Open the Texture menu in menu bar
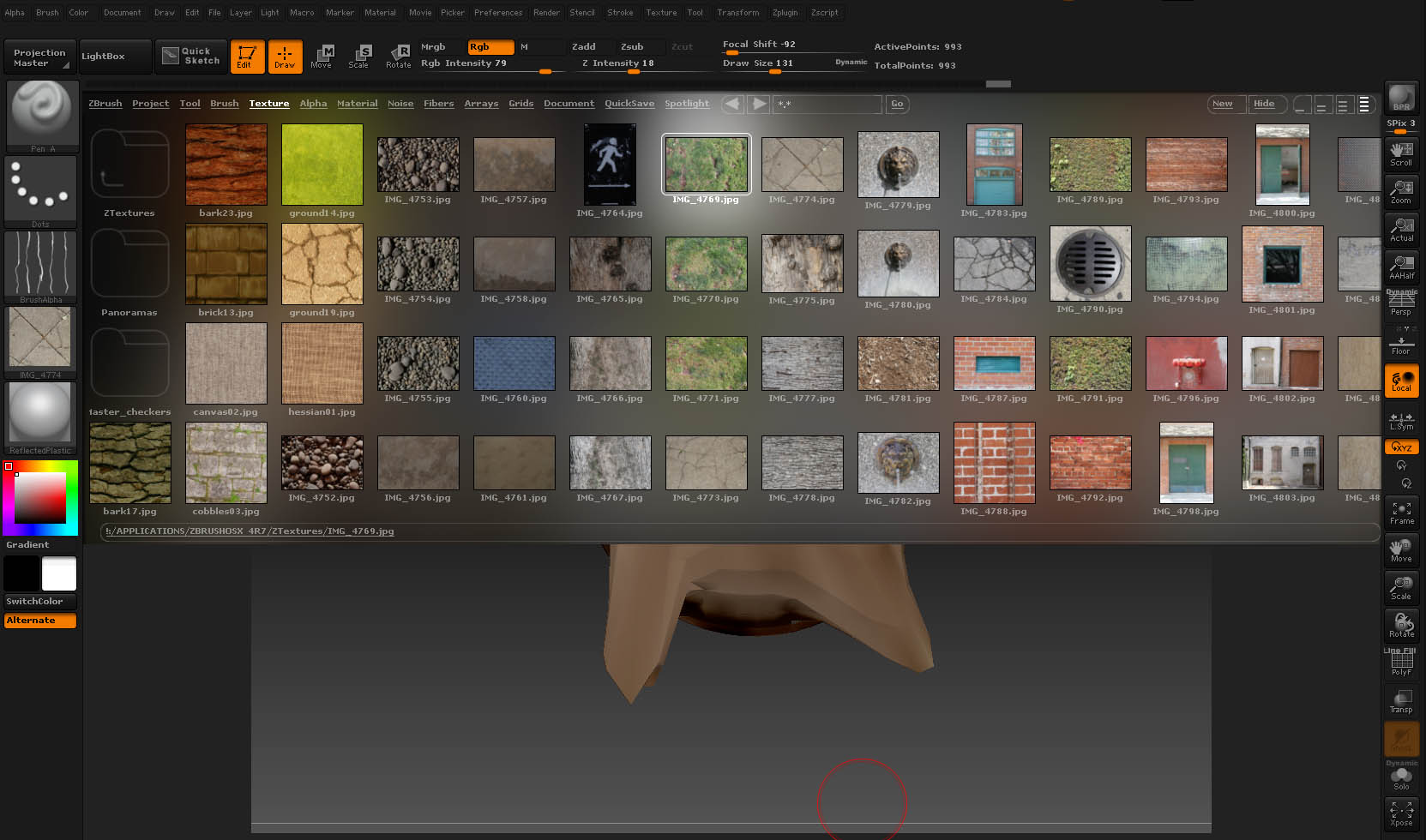The image size is (1426, 840). pos(661,13)
